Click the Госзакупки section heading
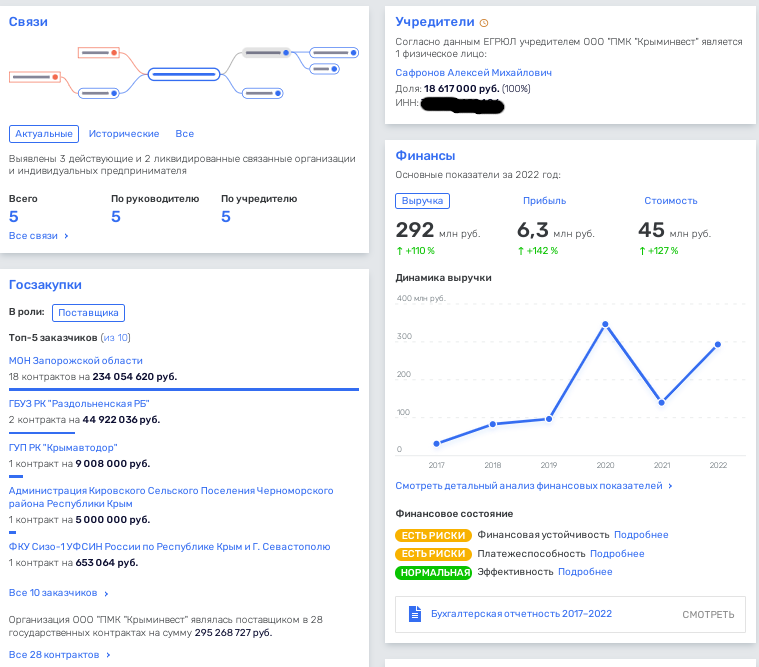This screenshot has height=667, width=759. tap(45, 285)
